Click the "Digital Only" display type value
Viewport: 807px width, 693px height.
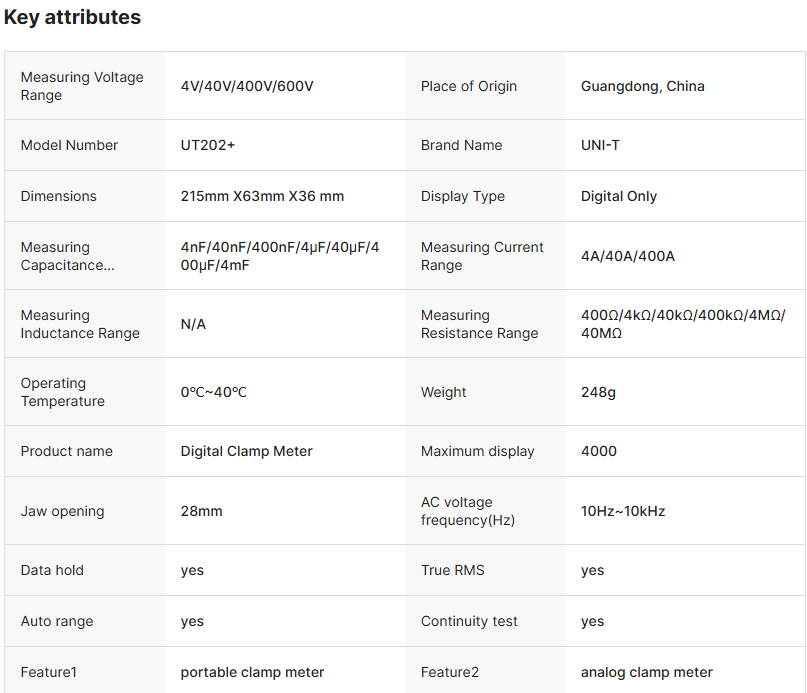[x=618, y=196]
